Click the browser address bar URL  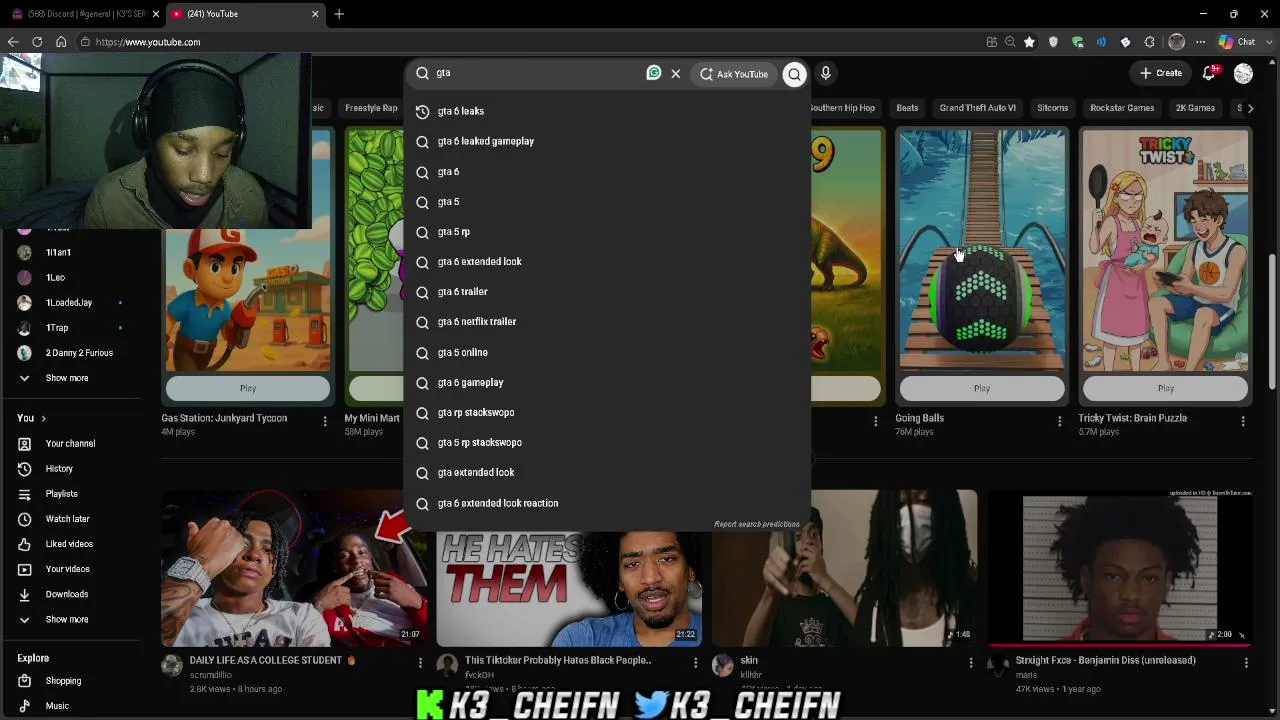click(x=148, y=42)
